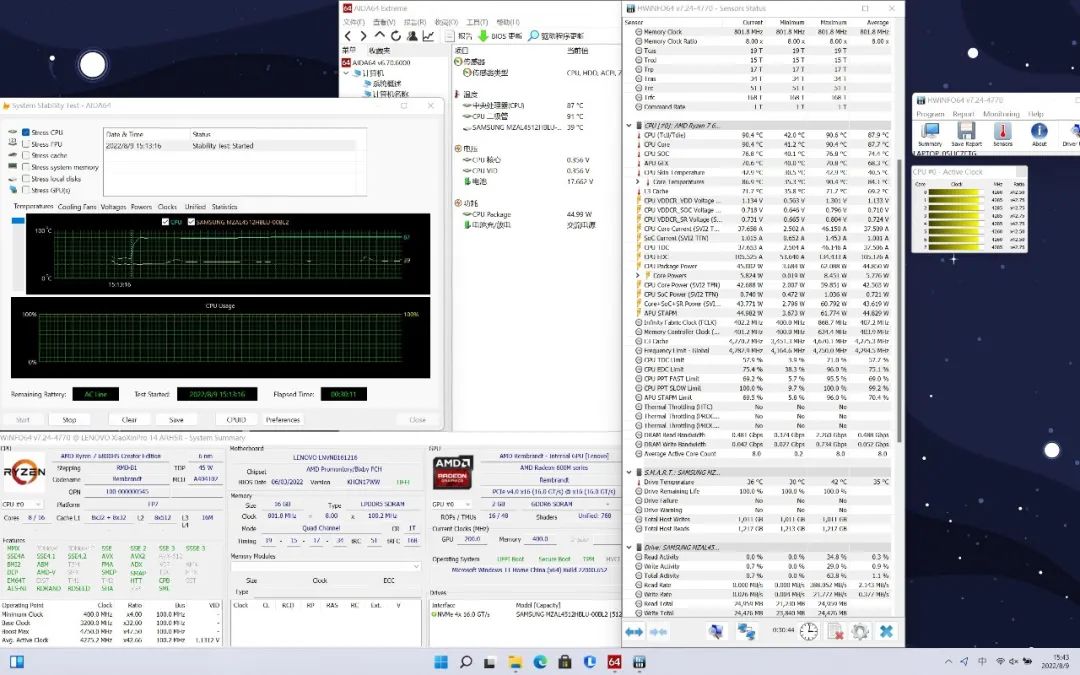Screen dimensions: 1080x675
Task: Expand the Core Temperatures sensor row
Action: [x=638, y=182]
